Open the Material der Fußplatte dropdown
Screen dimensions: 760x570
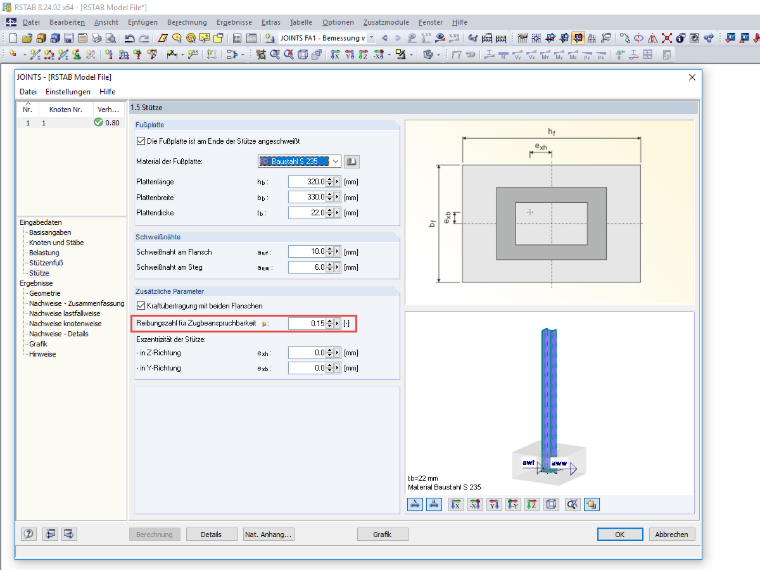(335, 161)
